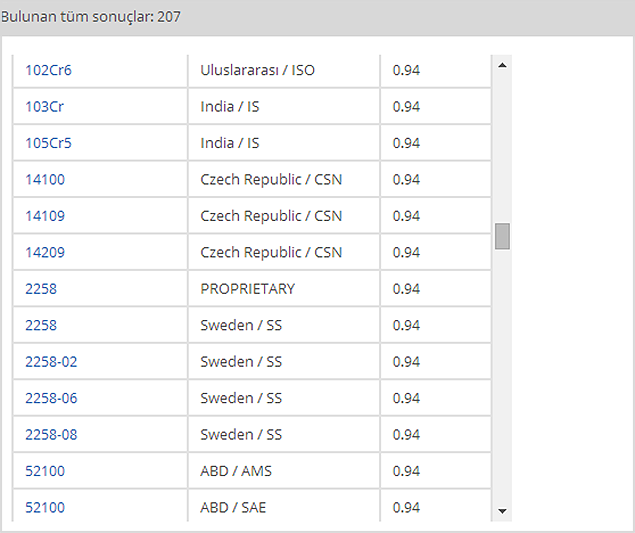This screenshot has width=635, height=533.
Task: Open the 102Cr6 material link
Action: pos(48,70)
